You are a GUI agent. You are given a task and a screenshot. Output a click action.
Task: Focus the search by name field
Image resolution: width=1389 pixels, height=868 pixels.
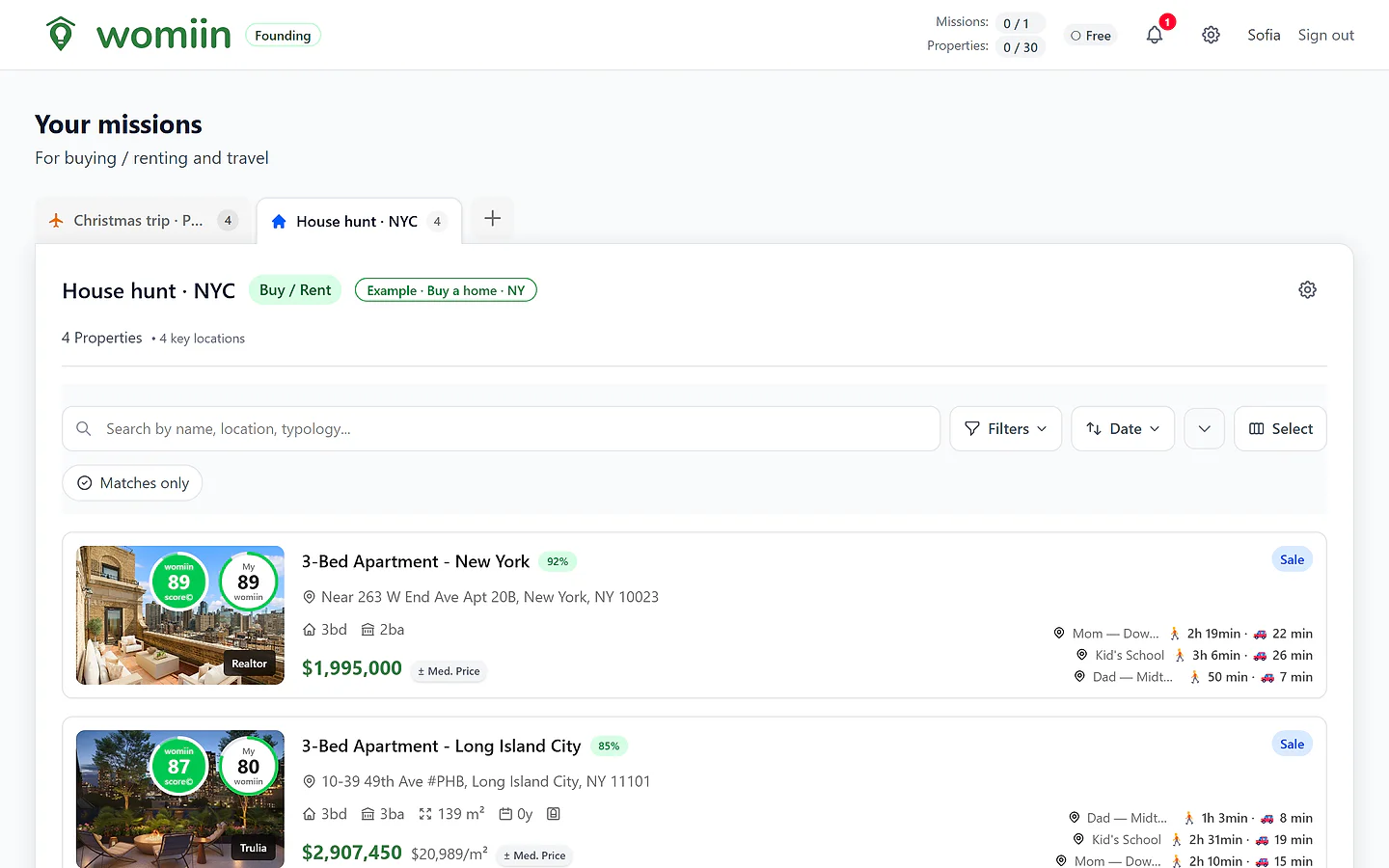tap(501, 428)
